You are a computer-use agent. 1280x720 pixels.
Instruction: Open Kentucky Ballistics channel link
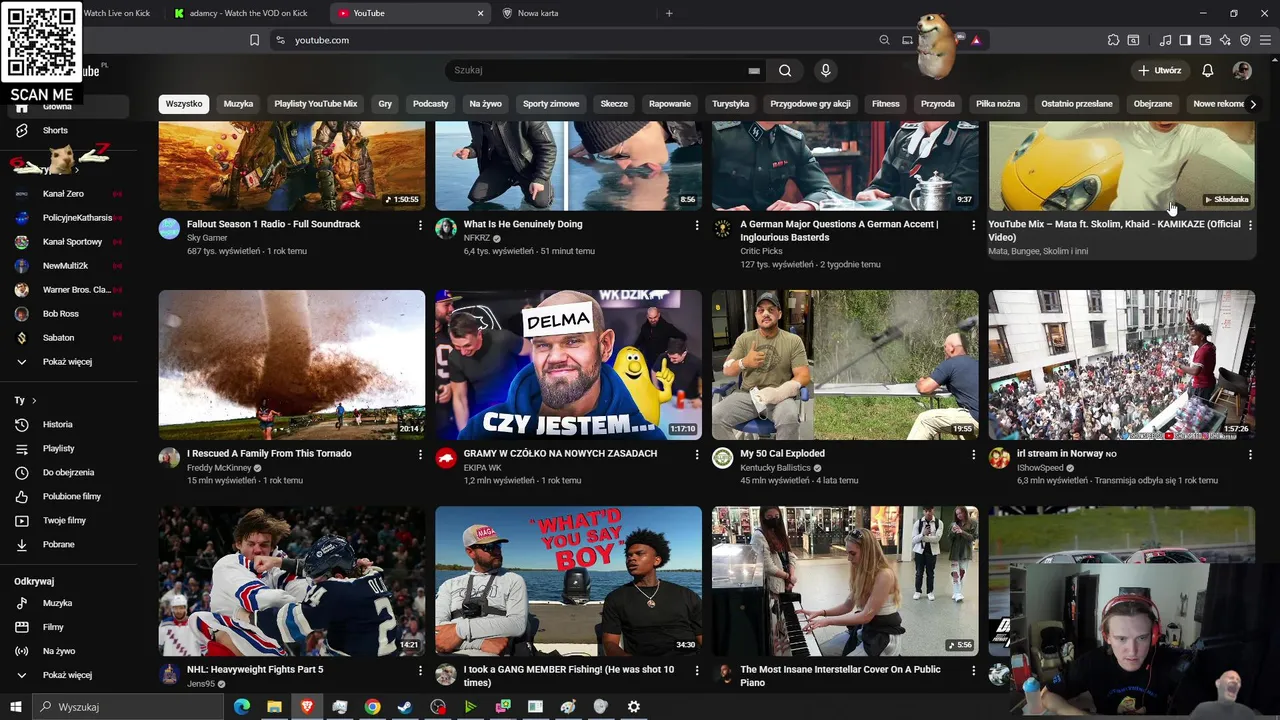(x=775, y=468)
